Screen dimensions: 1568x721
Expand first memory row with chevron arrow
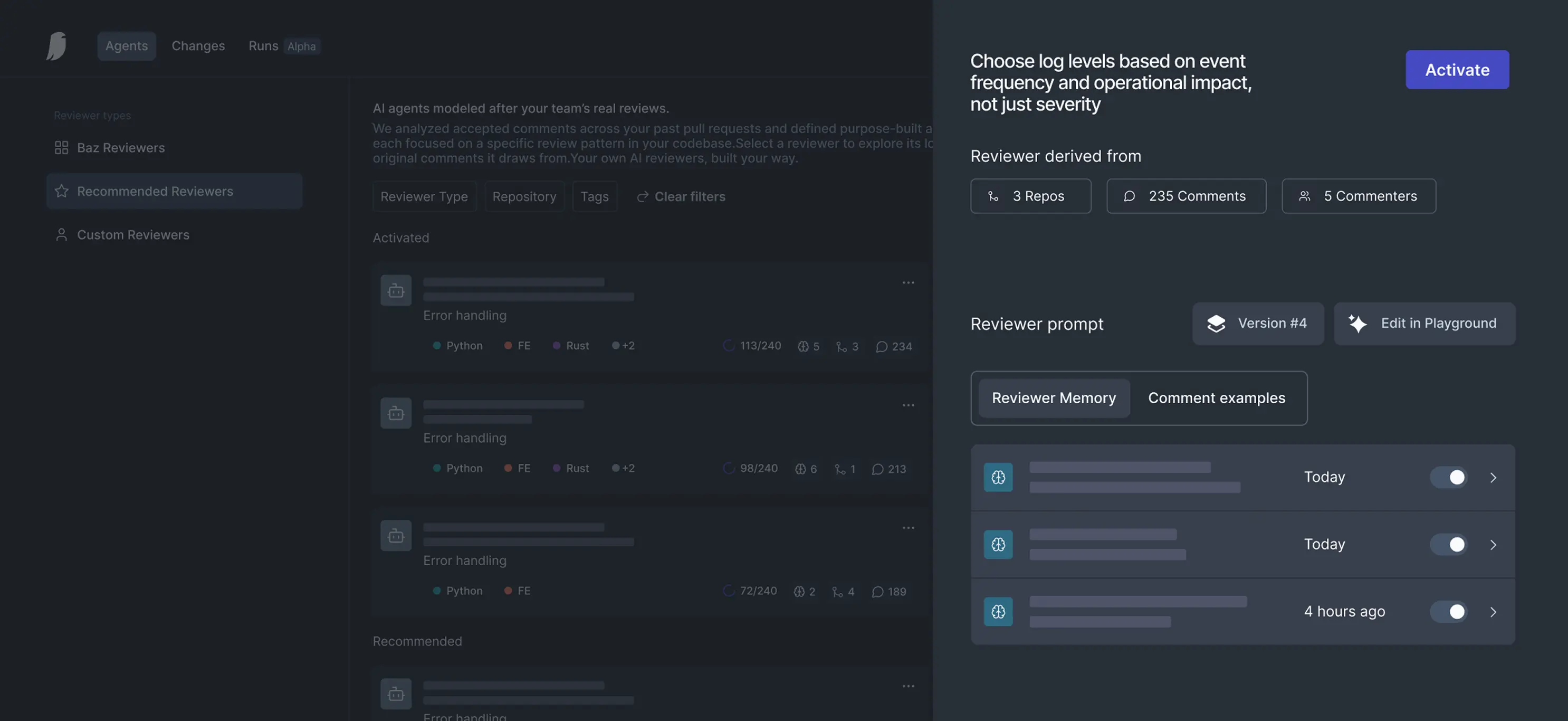click(x=1493, y=478)
